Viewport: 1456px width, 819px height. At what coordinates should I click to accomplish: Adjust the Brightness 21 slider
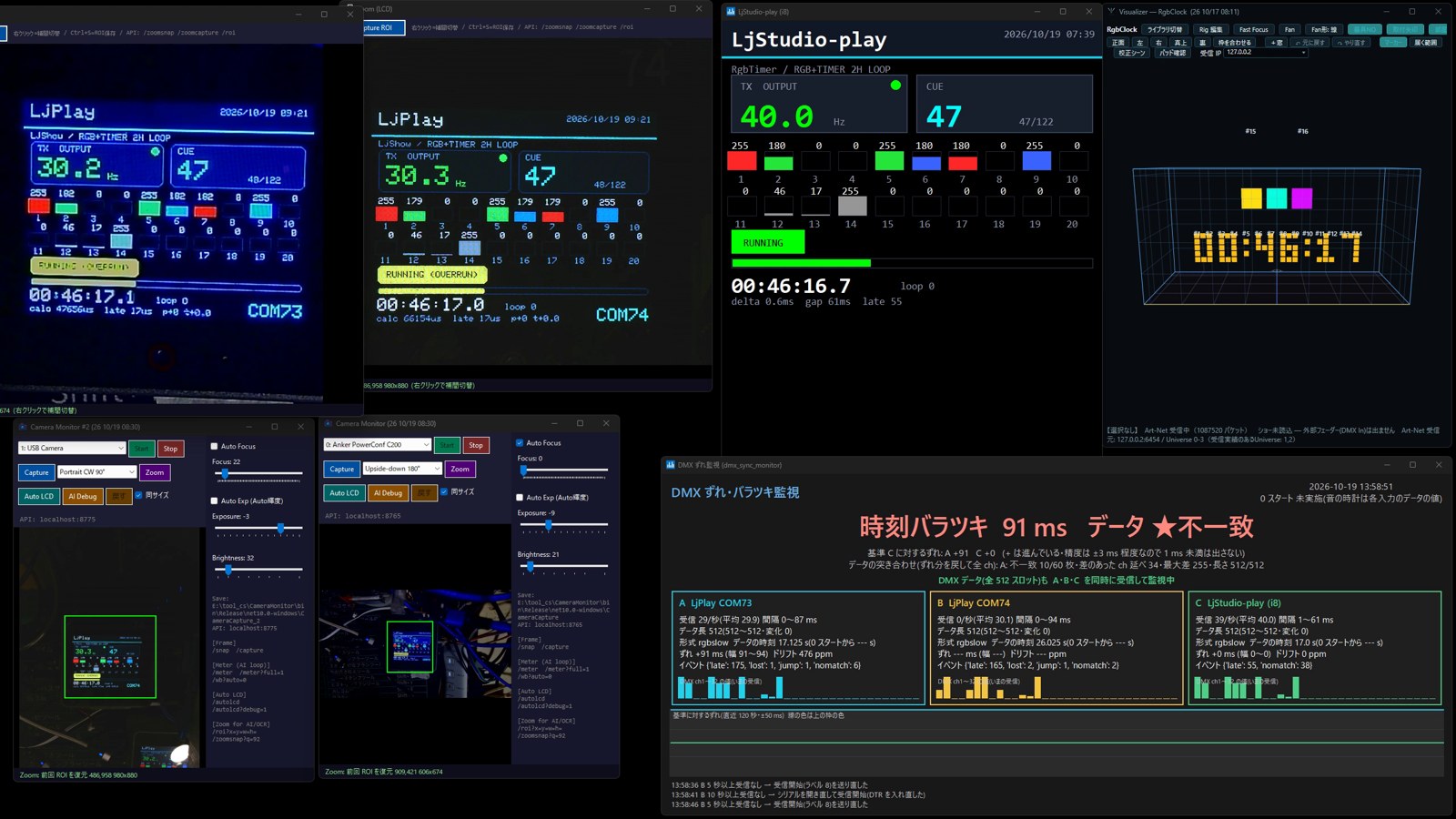point(562,566)
